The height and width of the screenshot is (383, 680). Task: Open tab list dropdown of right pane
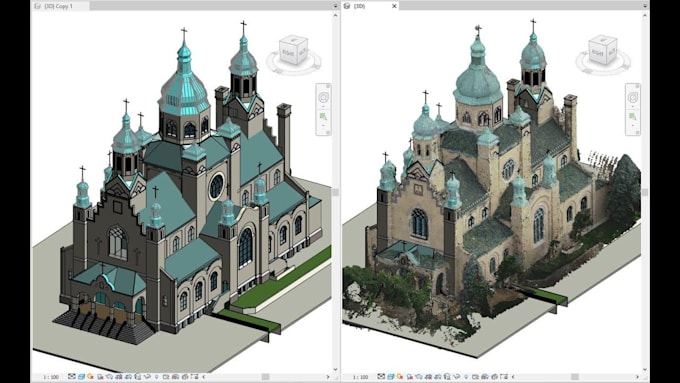tap(645, 6)
